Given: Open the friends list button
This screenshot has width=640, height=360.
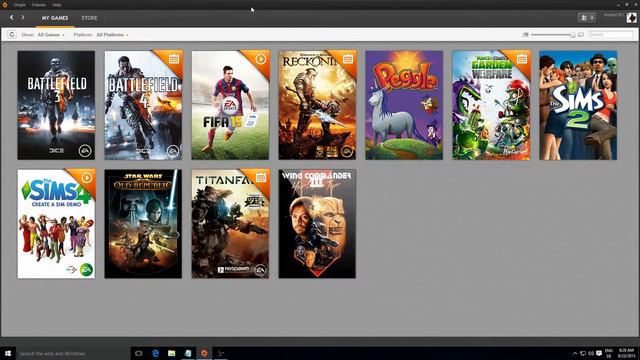Looking at the screenshot, I should point(587,18).
